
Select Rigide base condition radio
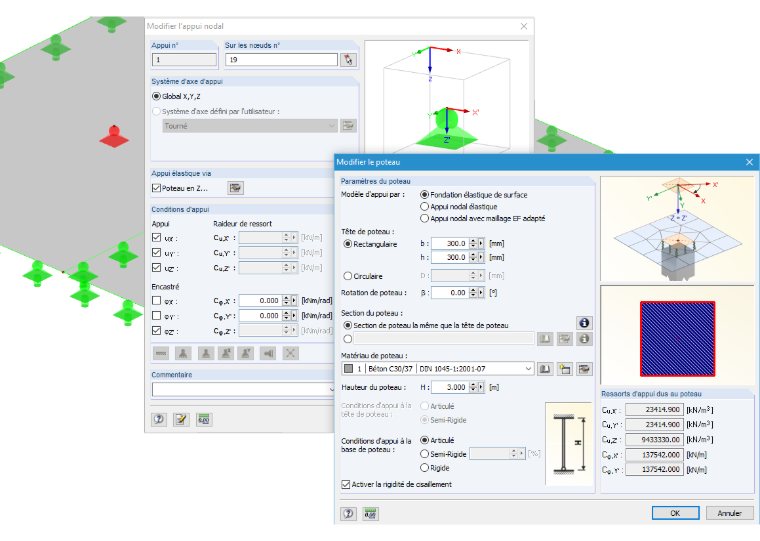425,468
